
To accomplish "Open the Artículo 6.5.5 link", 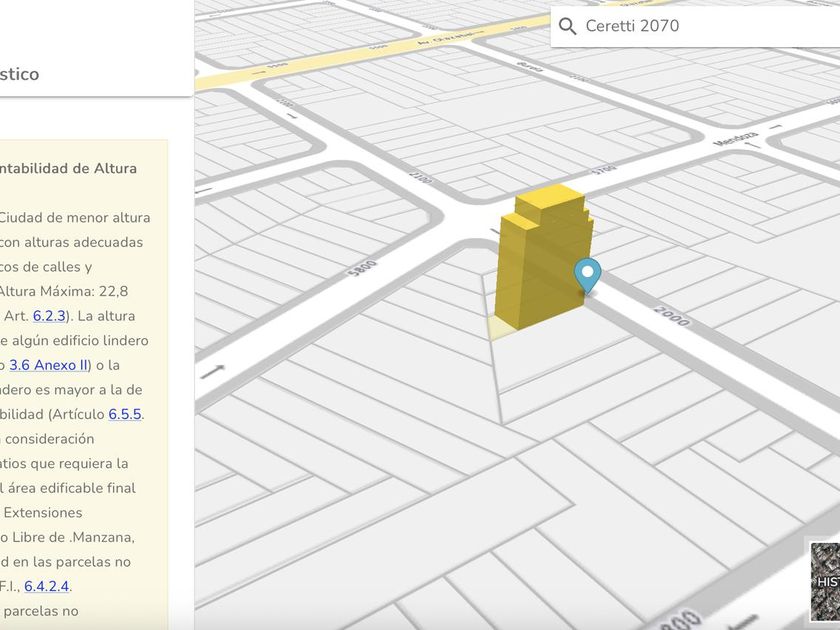I will [124, 414].
